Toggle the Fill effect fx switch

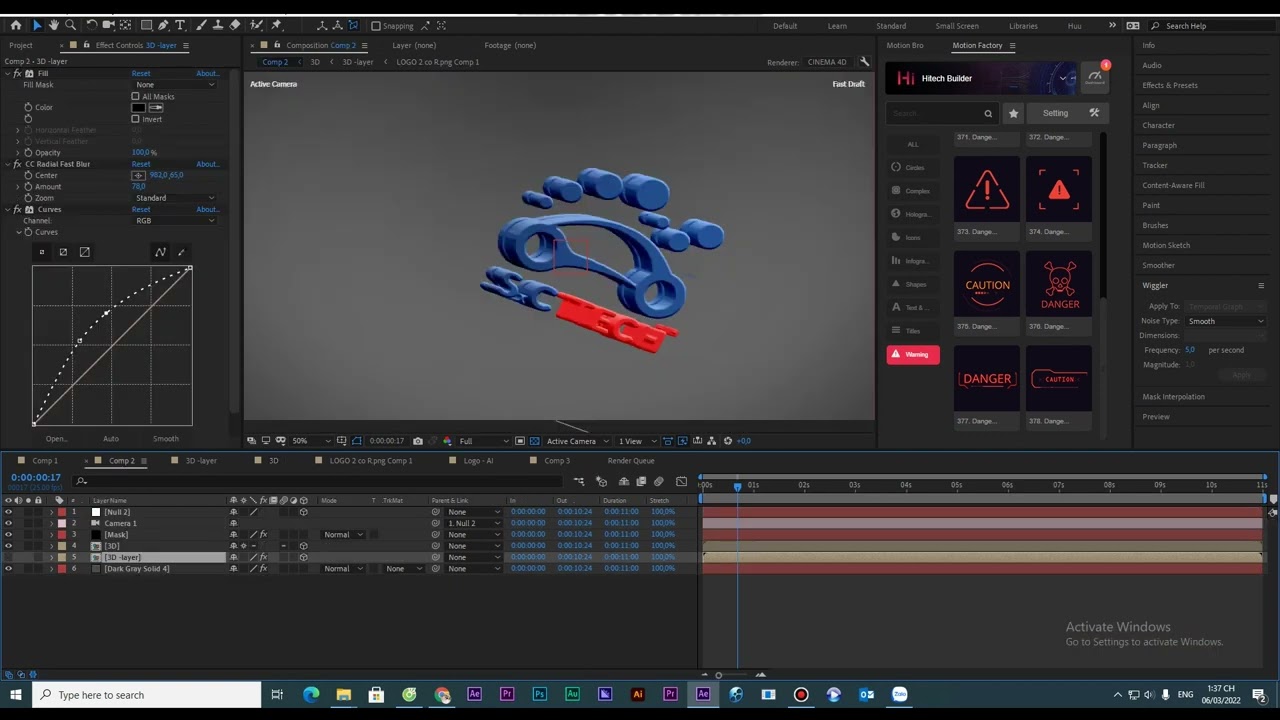(17, 74)
